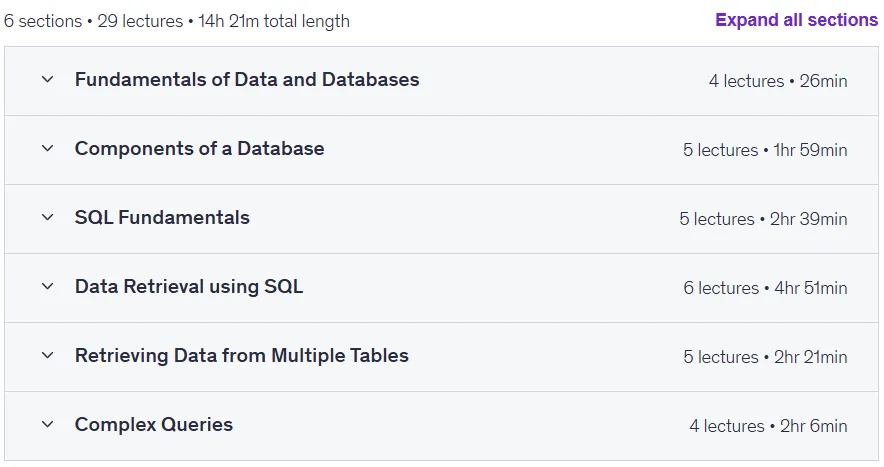Open the SQL Fundamentals chevron arrow

[x=48, y=217]
